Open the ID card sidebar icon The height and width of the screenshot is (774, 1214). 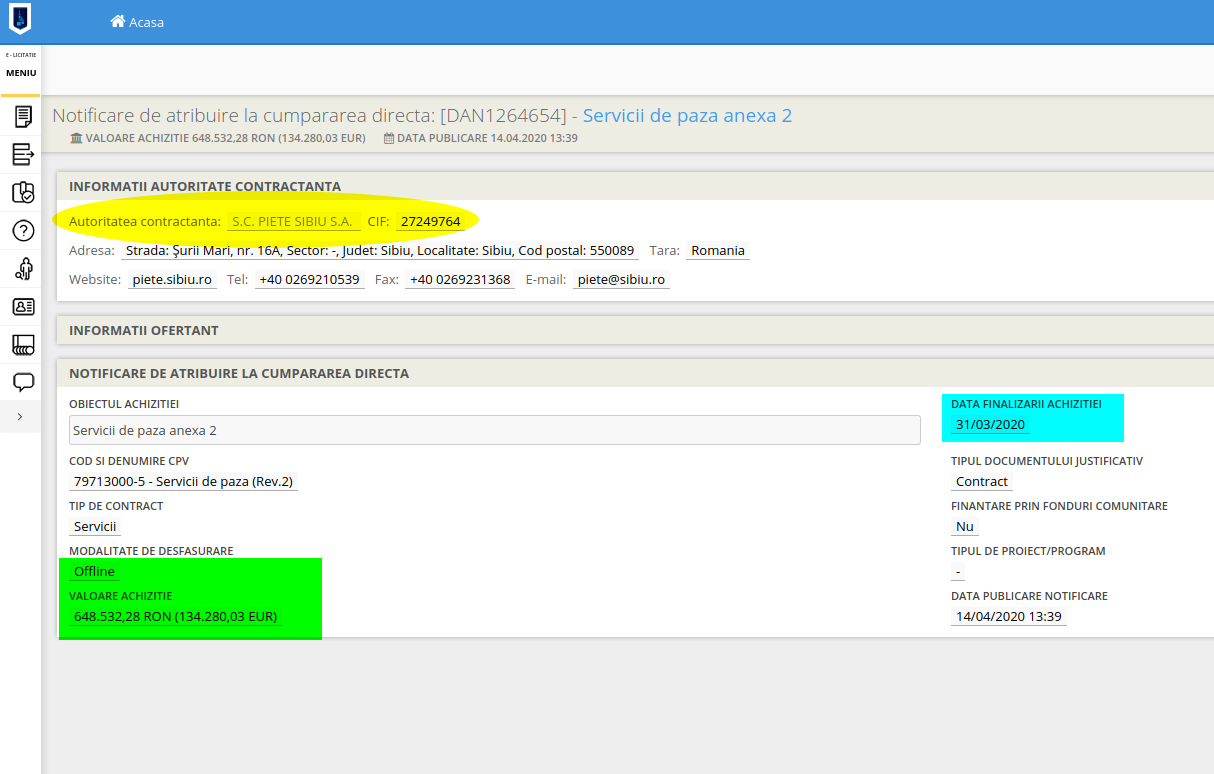pos(23,307)
